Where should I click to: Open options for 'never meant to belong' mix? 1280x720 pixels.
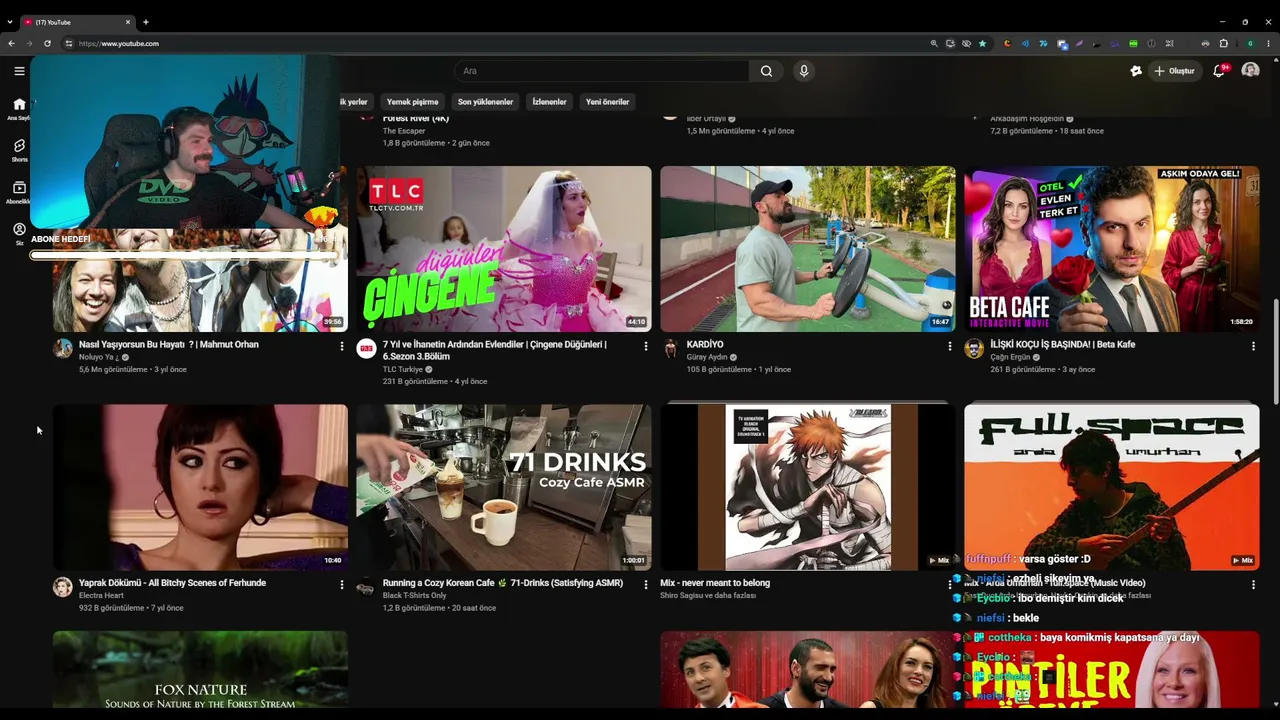(x=949, y=584)
